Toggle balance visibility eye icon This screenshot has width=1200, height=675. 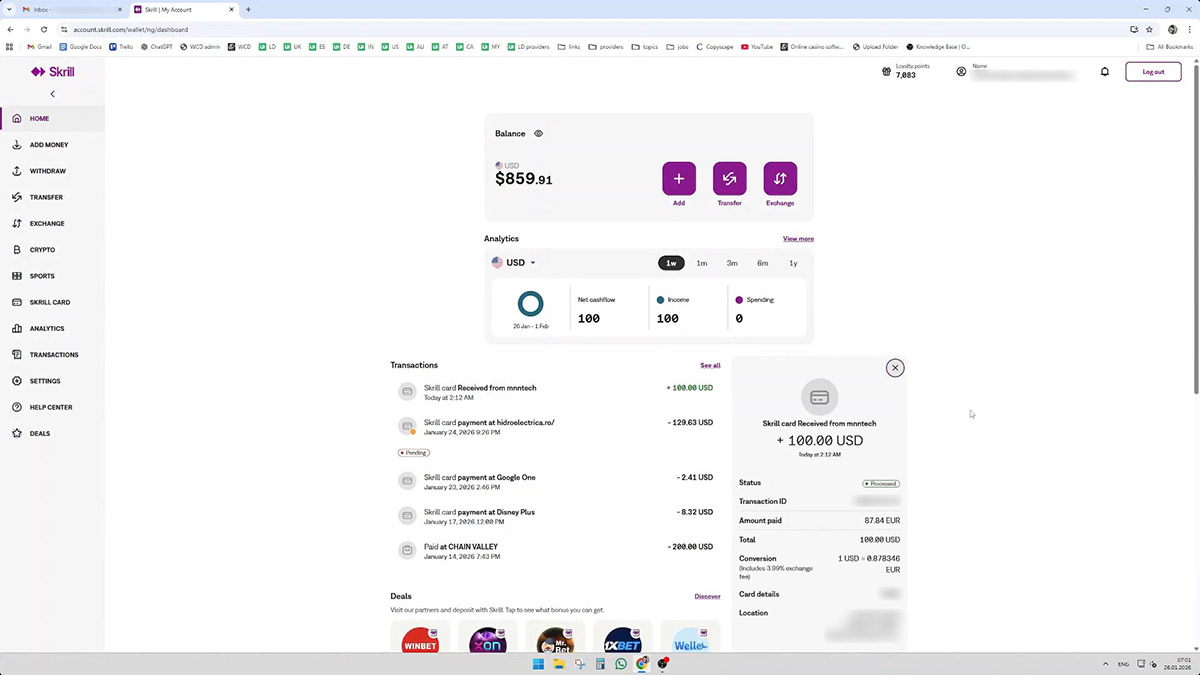(538, 133)
